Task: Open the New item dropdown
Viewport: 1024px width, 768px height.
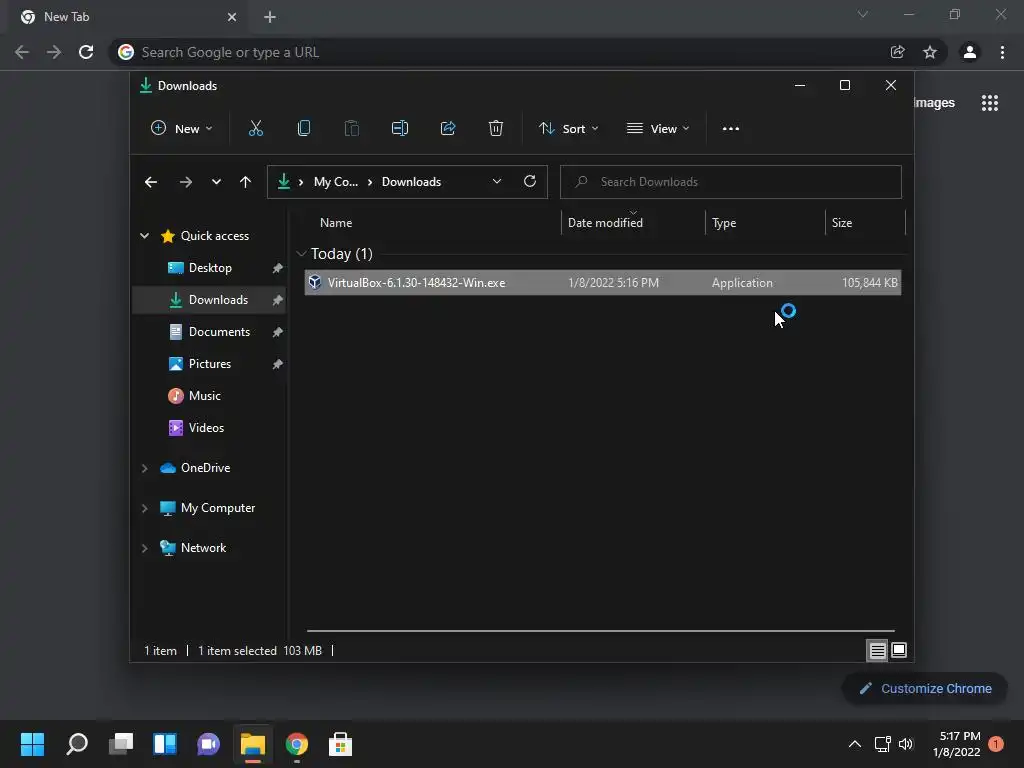Action: click(x=181, y=129)
